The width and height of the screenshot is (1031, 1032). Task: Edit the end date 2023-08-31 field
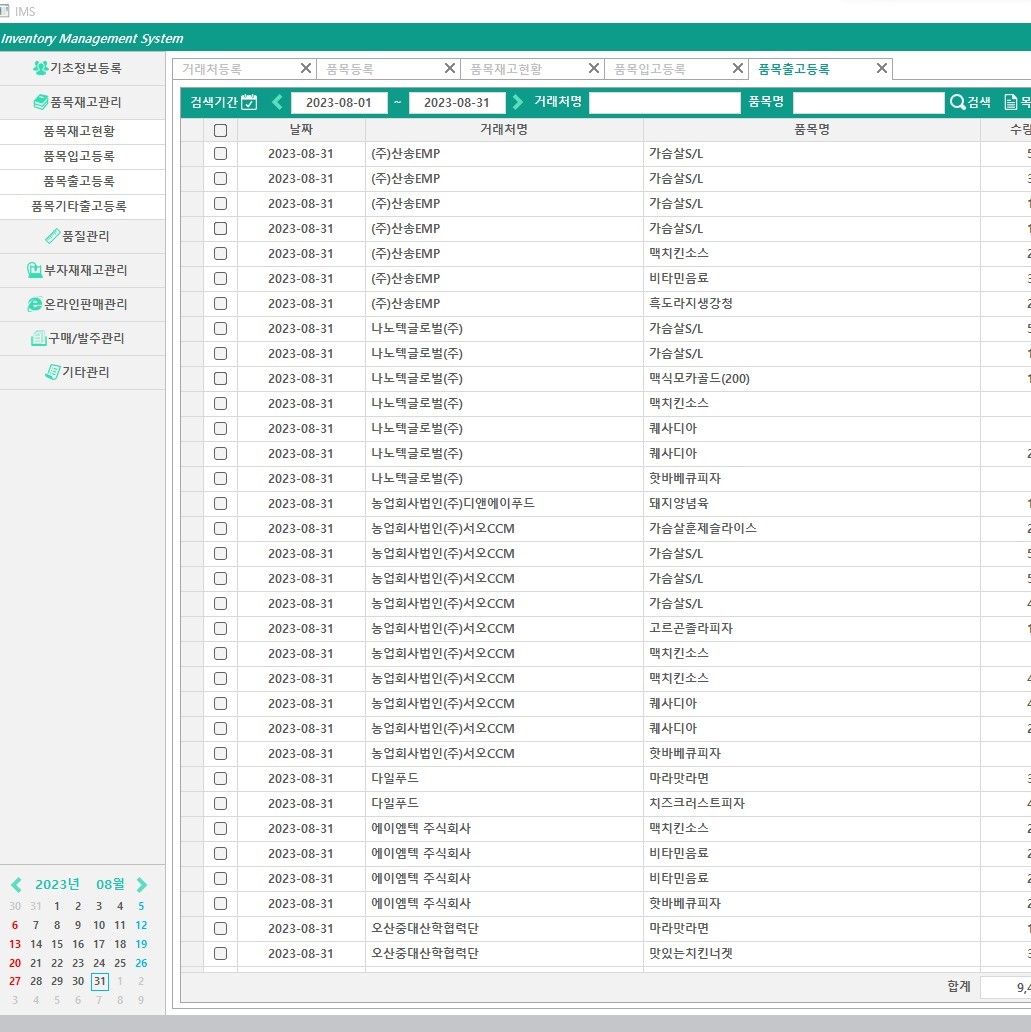click(x=457, y=103)
